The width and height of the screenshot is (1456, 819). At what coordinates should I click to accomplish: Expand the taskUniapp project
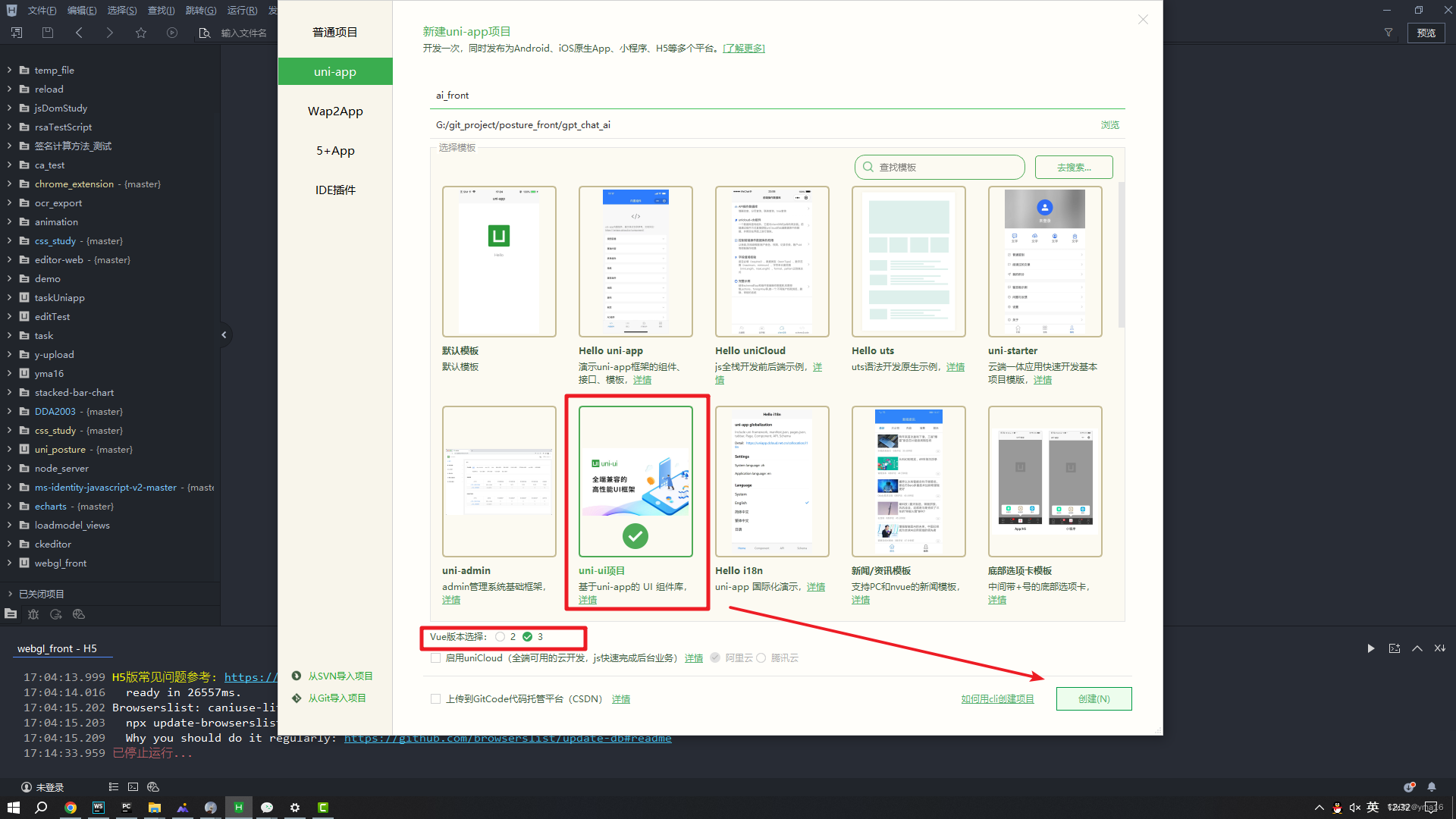(x=9, y=297)
